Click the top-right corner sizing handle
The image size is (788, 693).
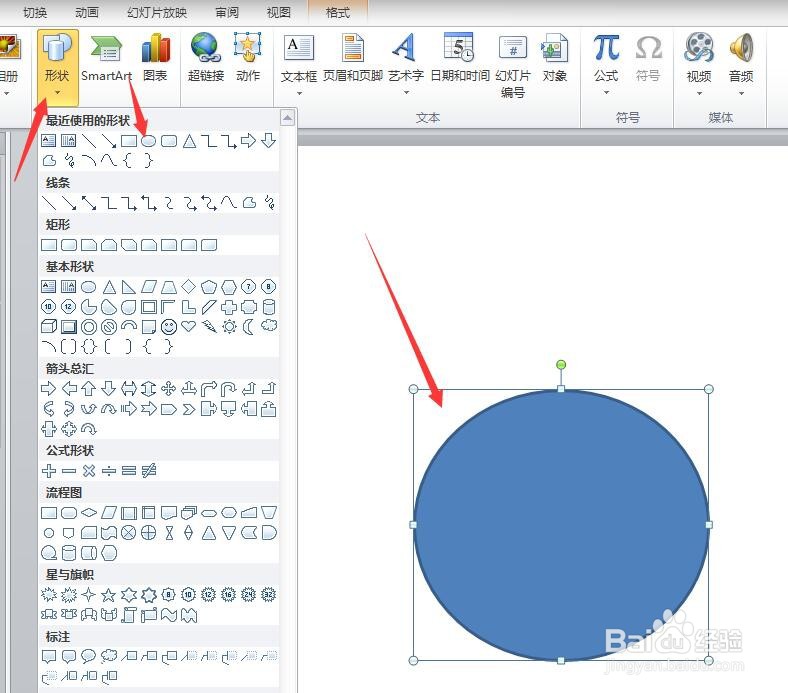point(709,389)
